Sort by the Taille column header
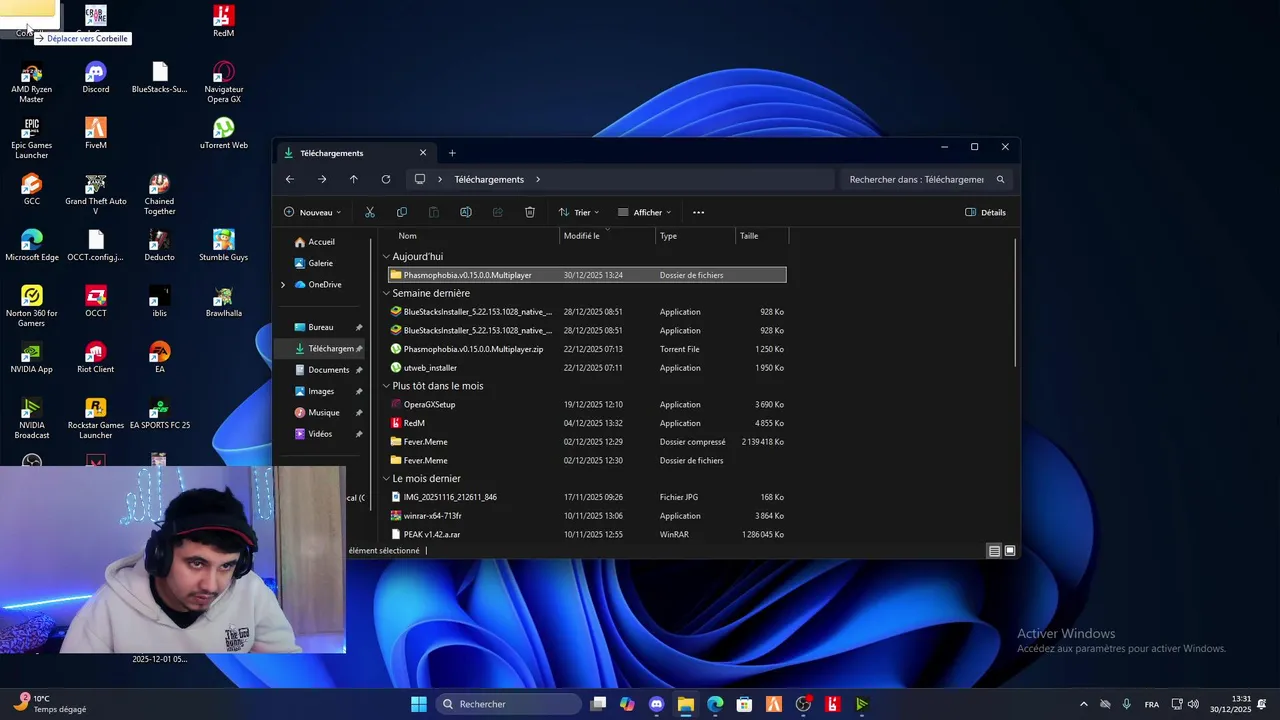This screenshot has width=1280, height=720. pos(762,236)
